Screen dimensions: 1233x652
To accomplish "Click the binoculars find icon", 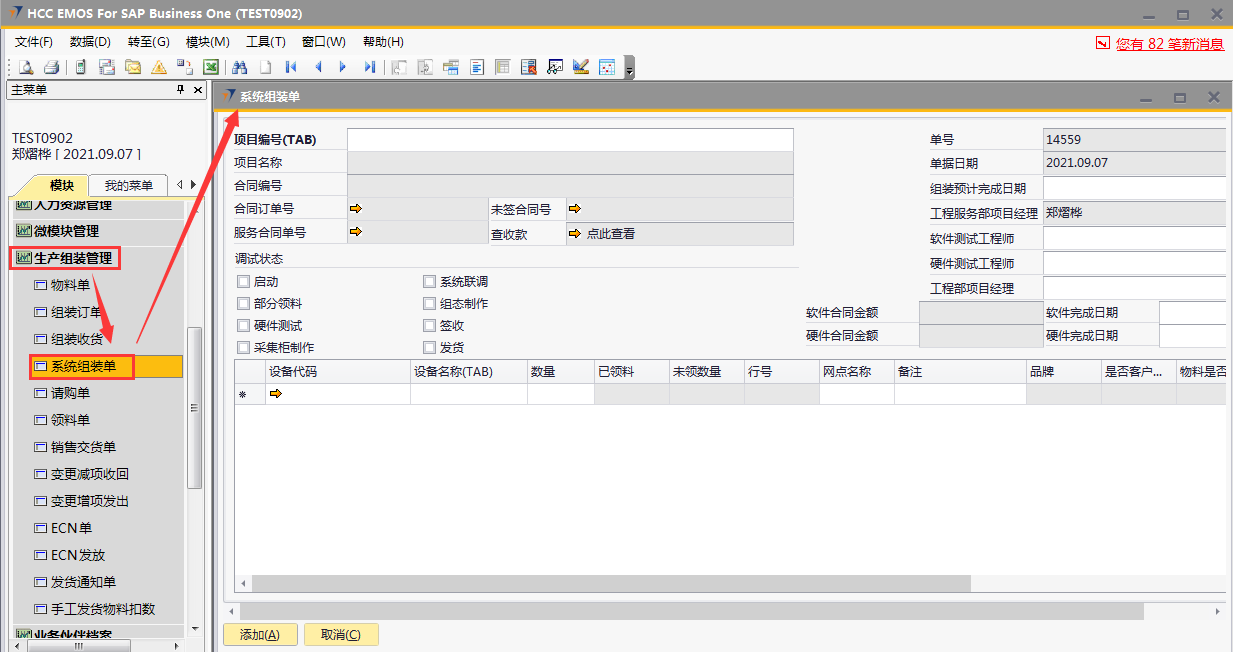I will [x=239, y=67].
